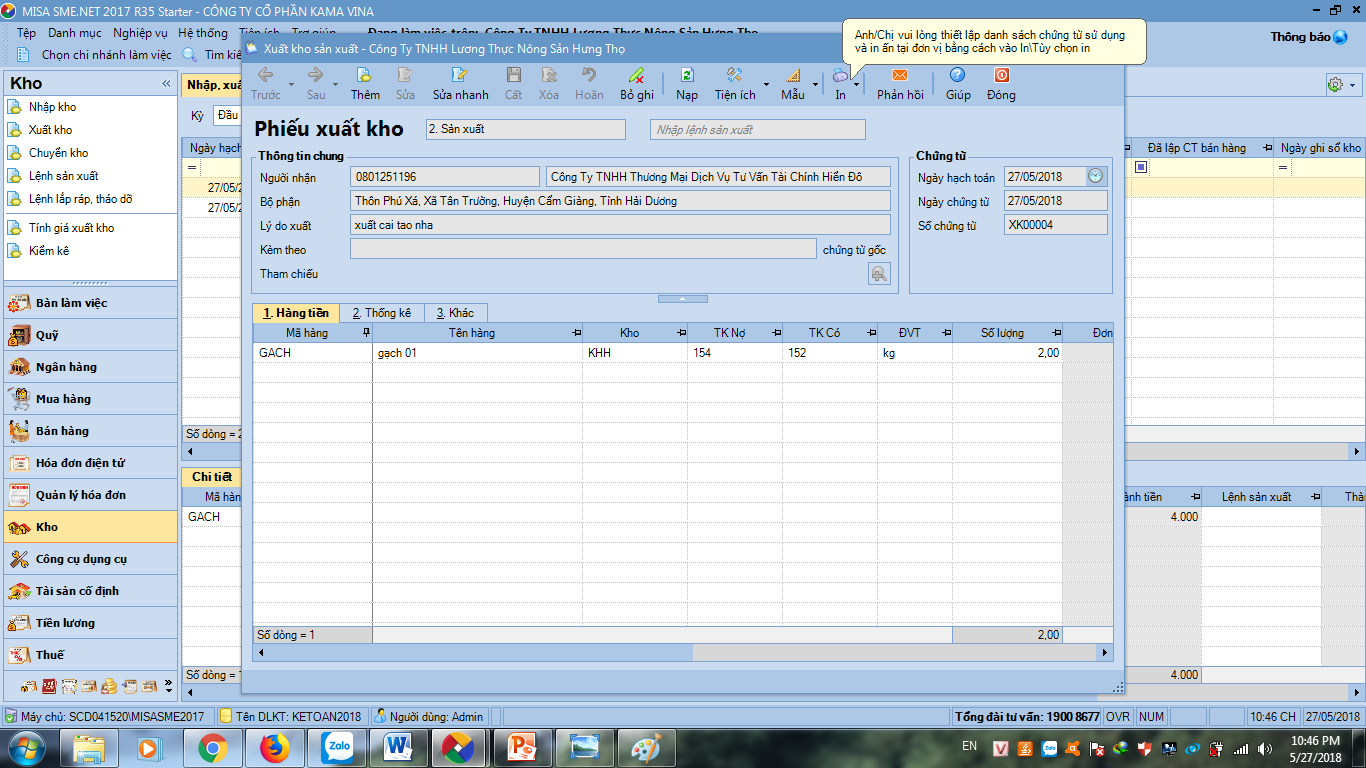Select Nhập kho in Kho tree
1366x768 pixels.
[x=52, y=107]
